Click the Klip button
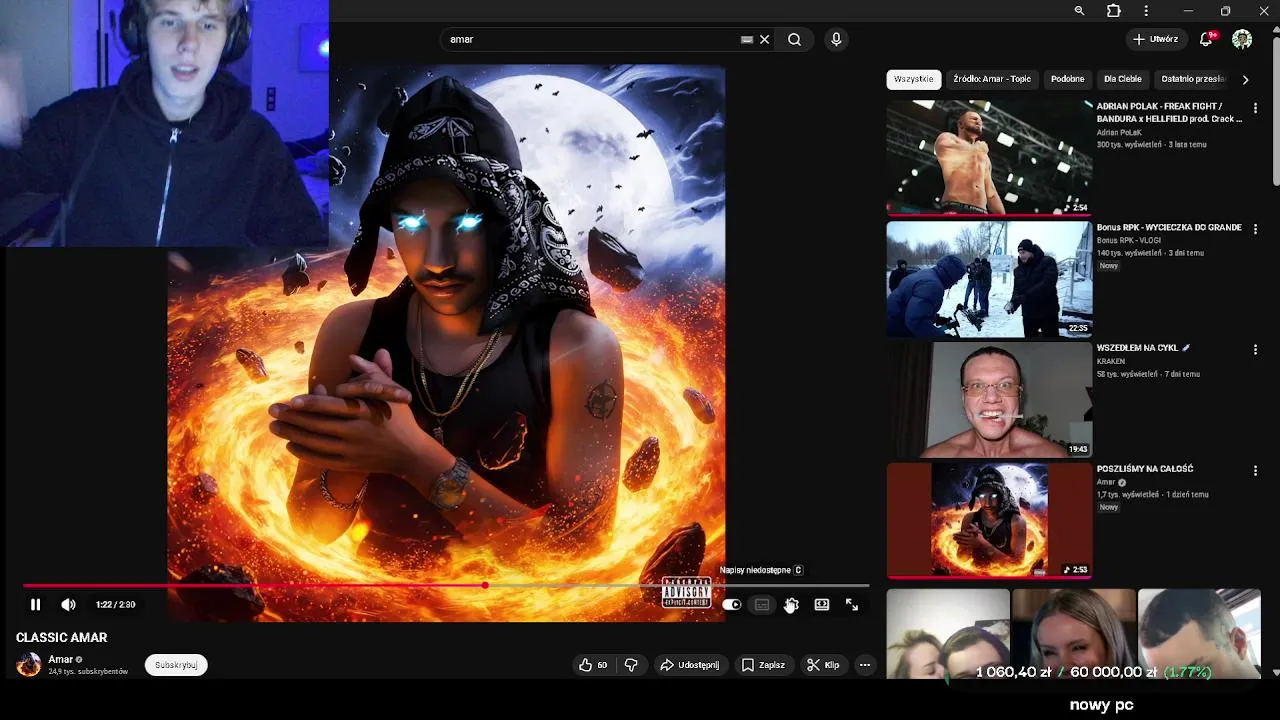Image resolution: width=1280 pixels, height=720 pixels. (823, 665)
